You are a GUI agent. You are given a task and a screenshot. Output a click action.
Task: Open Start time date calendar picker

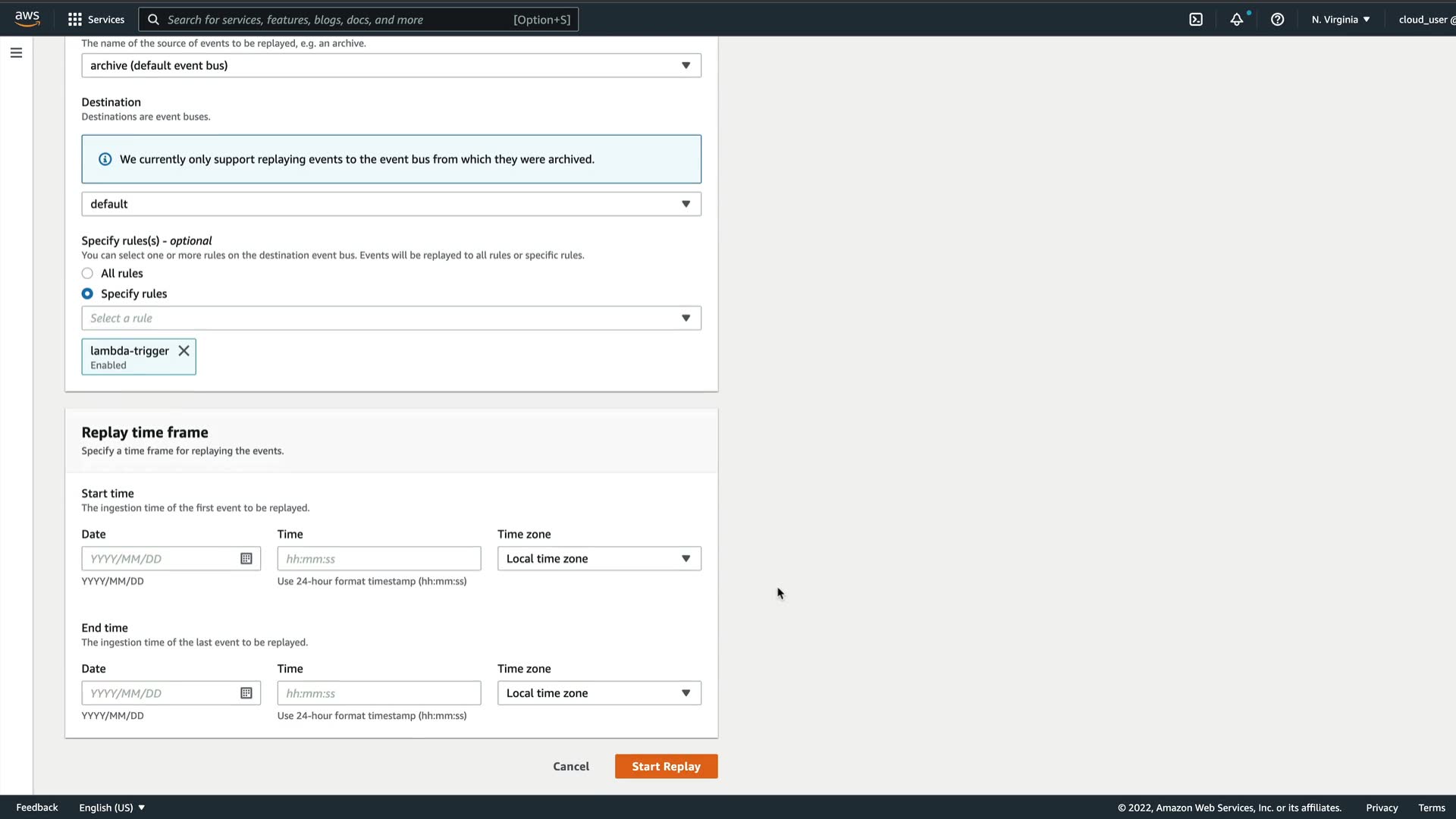(246, 559)
